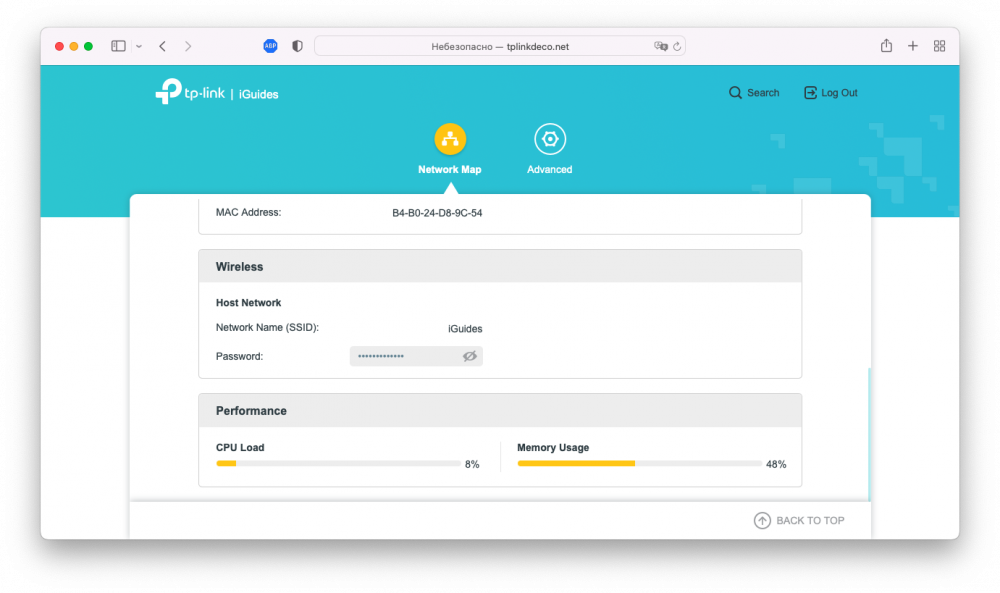Click the tp-link logo
This screenshot has height=593, width=1000.
pos(190,92)
